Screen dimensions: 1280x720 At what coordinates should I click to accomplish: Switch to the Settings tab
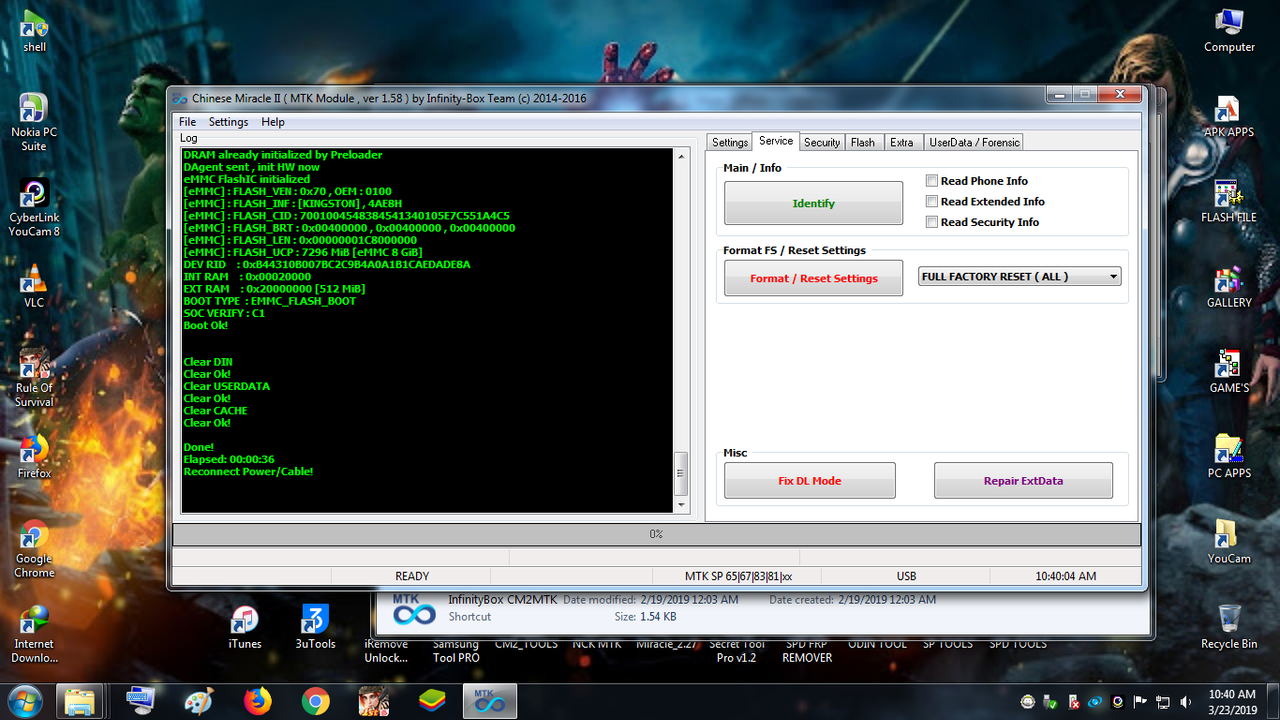(730, 142)
